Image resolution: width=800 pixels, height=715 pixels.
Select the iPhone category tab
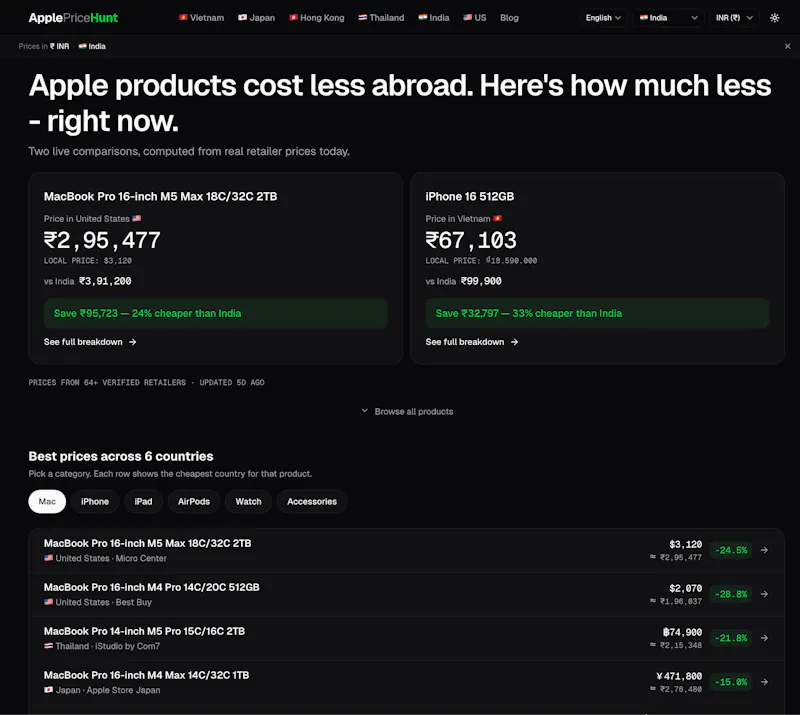[x=95, y=502]
